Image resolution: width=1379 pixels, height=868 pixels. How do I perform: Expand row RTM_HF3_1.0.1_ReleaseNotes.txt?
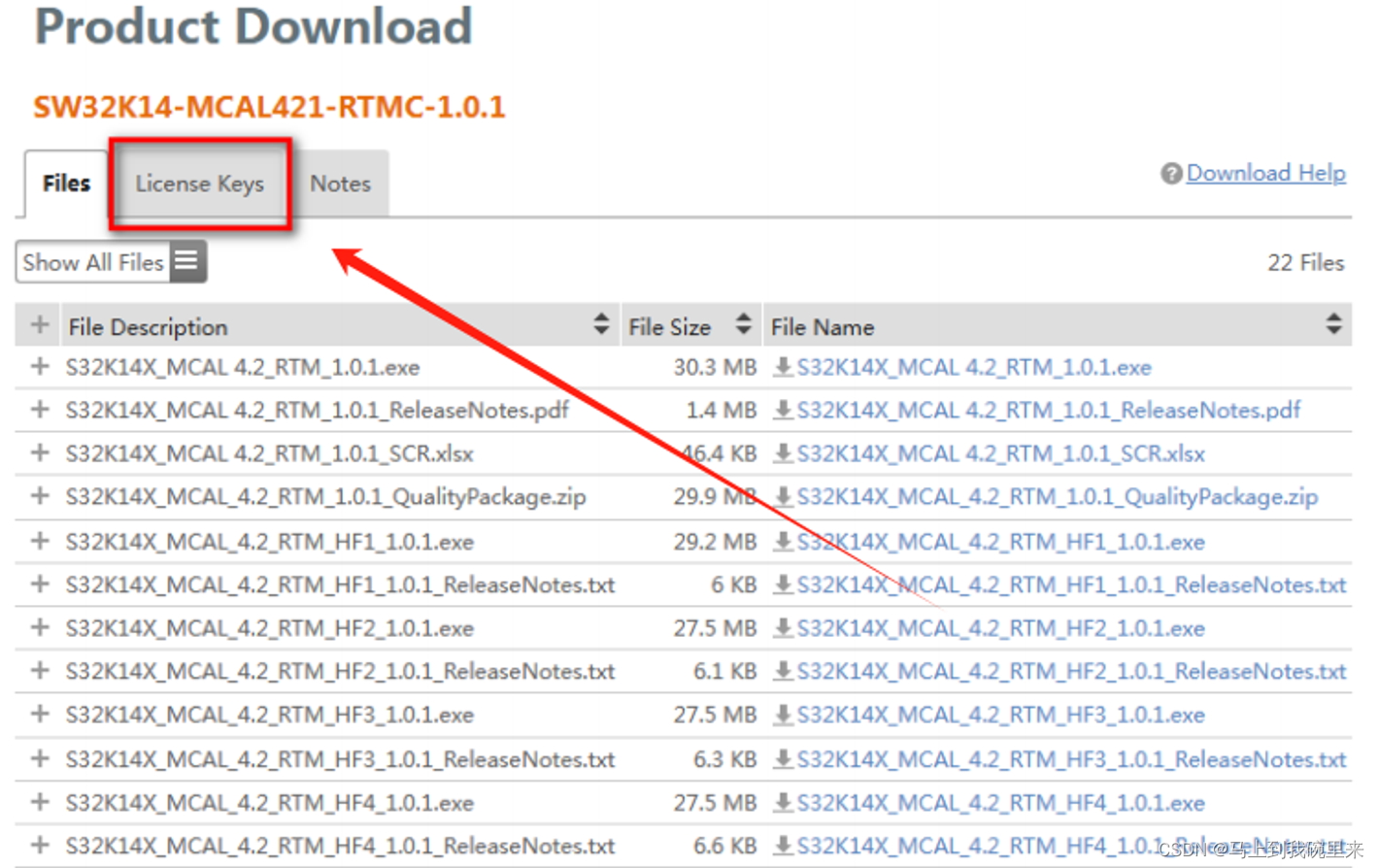[40, 758]
